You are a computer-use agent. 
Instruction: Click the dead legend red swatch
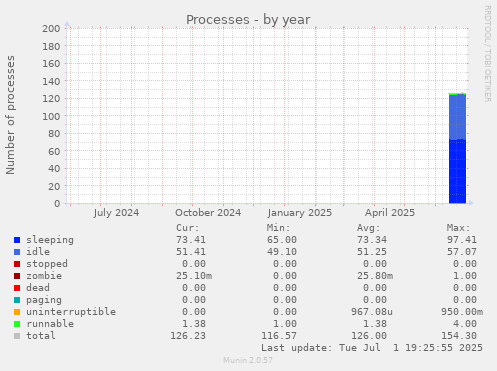click(x=17, y=288)
